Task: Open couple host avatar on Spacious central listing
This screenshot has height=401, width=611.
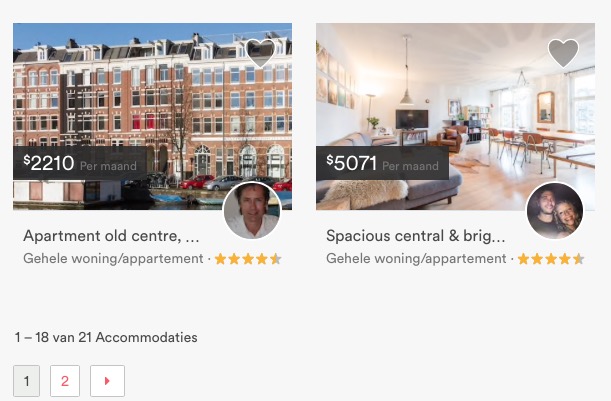Action: click(x=555, y=210)
